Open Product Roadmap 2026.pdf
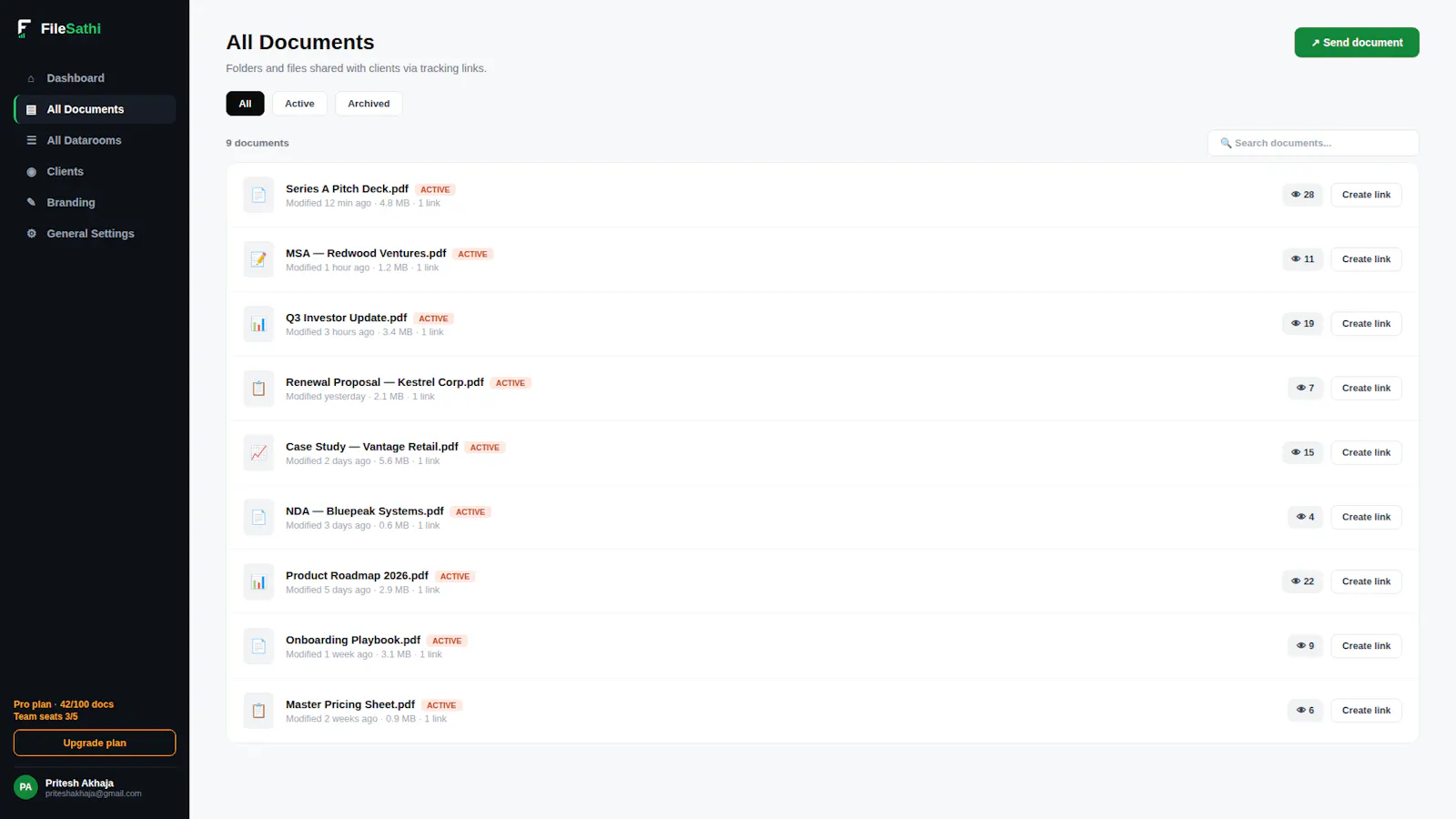The height and width of the screenshot is (819, 1456). coord(357,576)
